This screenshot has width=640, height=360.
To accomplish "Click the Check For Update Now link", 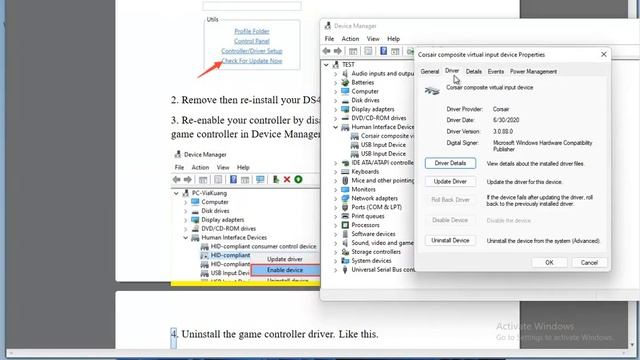I will pyautogui.click(x=252, y=61).
